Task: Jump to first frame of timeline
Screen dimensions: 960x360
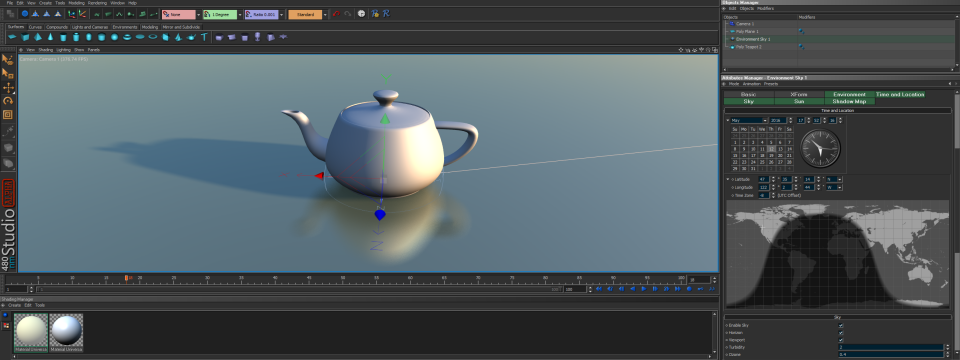Action: tap(599, 289)
